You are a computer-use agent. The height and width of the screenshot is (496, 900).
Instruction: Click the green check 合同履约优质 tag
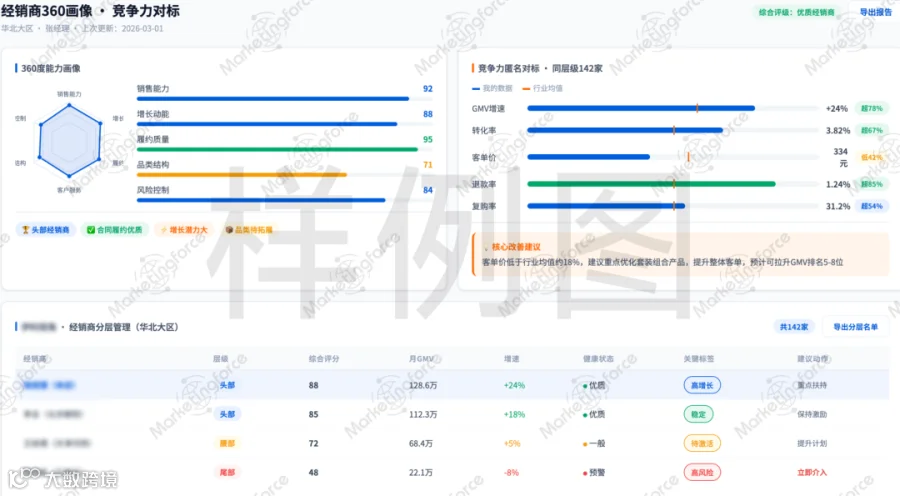pyautogui.click(x=114, y=230)
